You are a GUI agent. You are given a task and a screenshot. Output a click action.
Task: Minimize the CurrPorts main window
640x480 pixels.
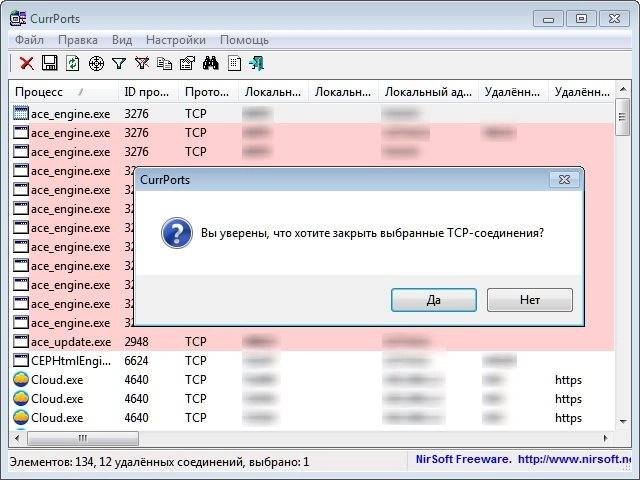pos(548,19)
